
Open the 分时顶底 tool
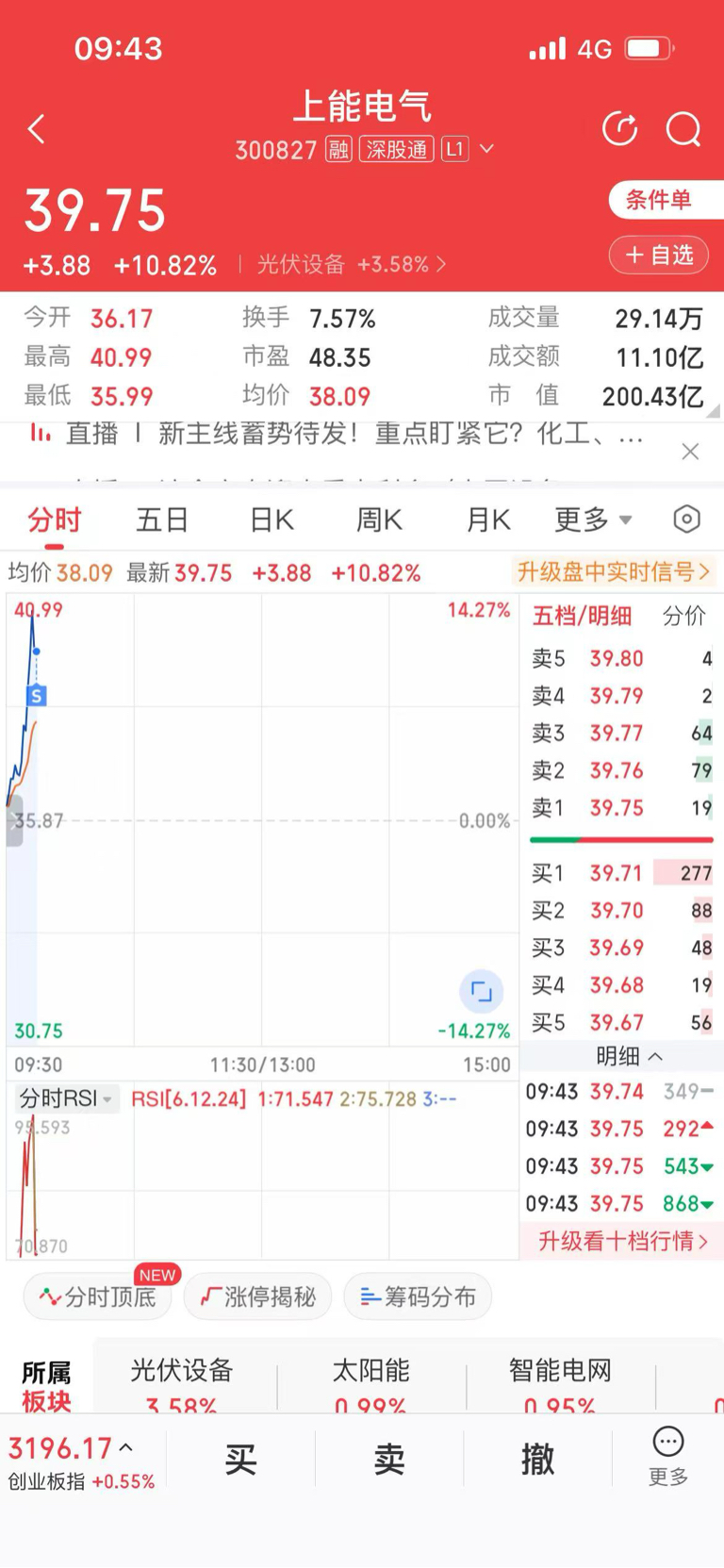pyautogui.click(x=97, y=1296)
